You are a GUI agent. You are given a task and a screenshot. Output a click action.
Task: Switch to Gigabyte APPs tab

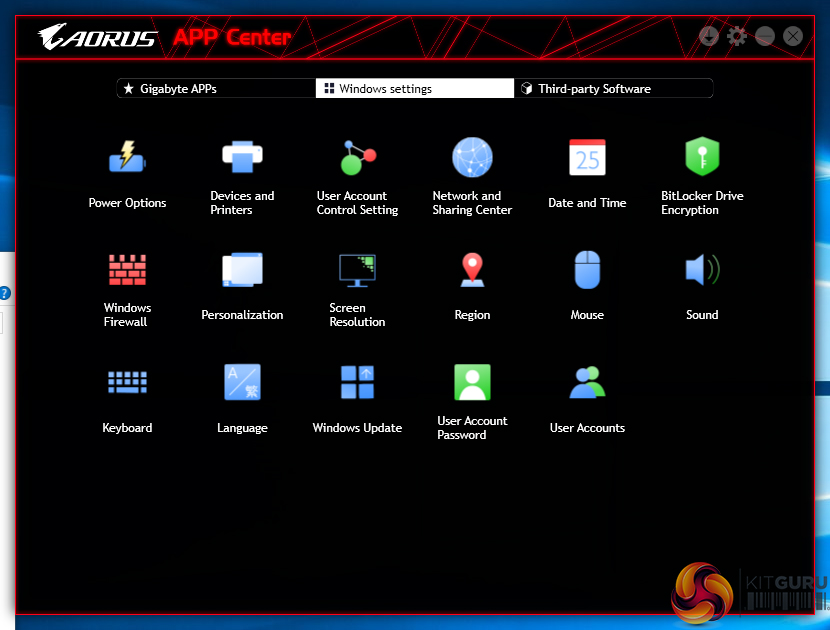(216, 89)
